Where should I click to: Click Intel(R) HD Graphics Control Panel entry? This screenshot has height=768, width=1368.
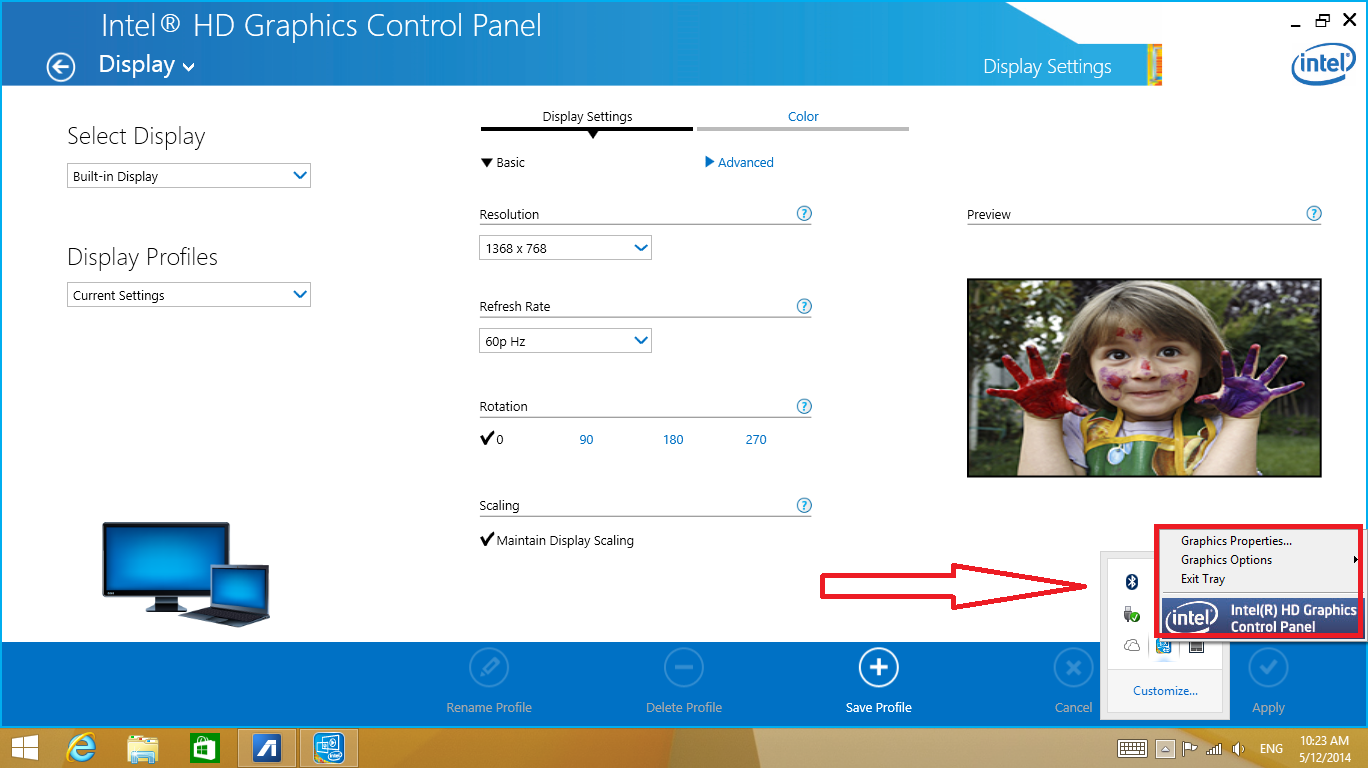[x=1262, y=618]
